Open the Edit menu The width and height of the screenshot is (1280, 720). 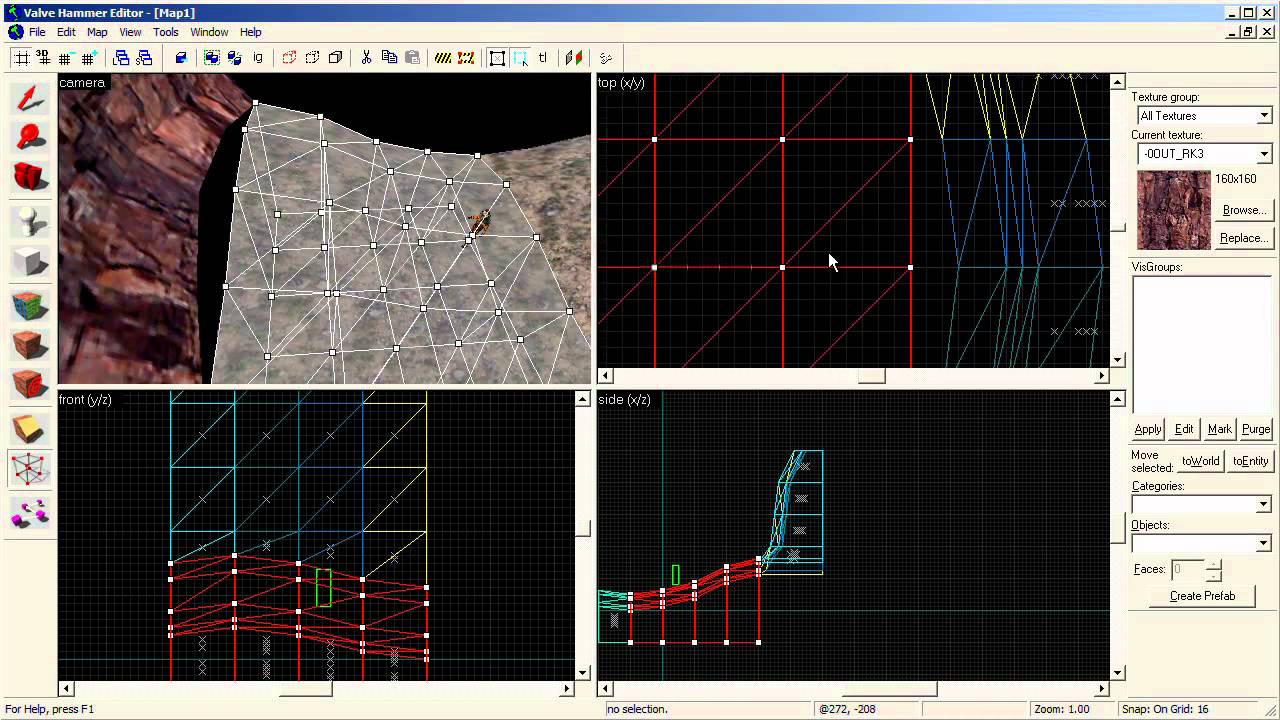66,32
